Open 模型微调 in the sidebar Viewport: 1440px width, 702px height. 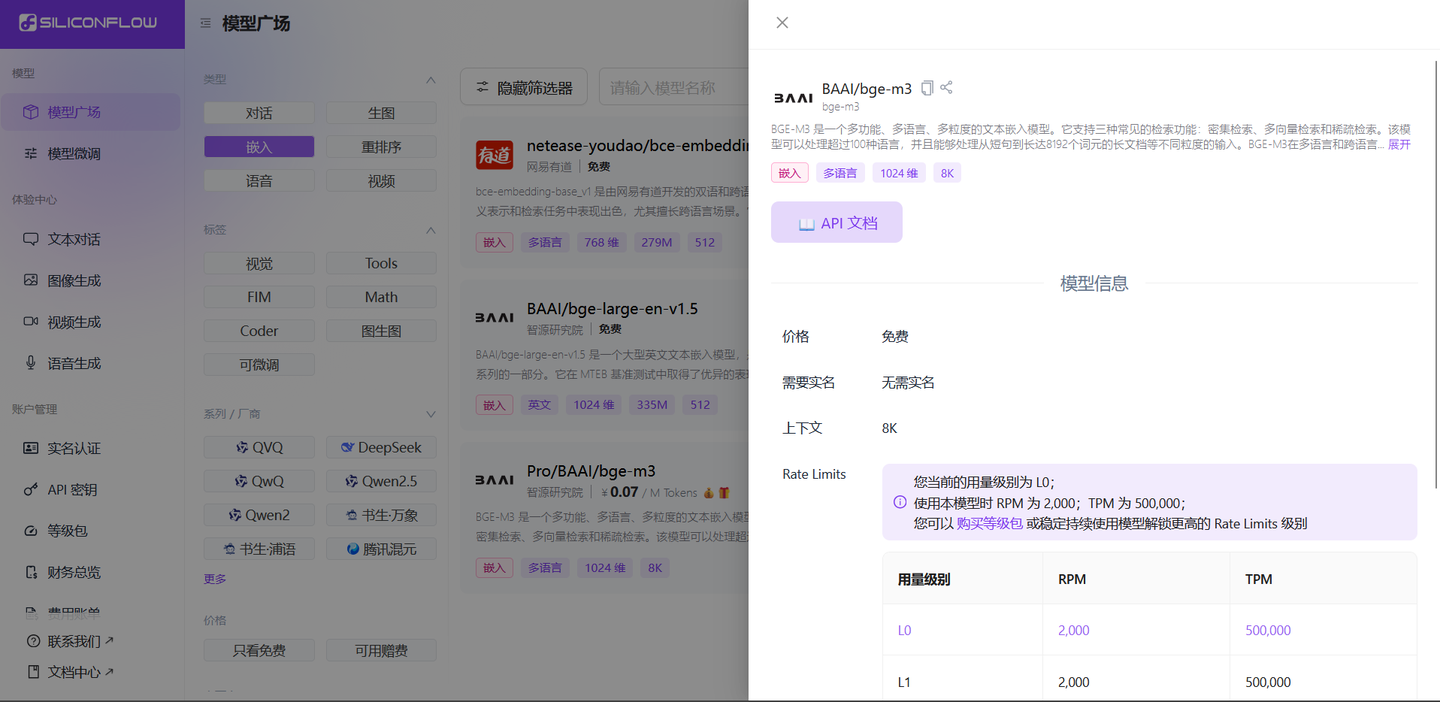(90, 153)
